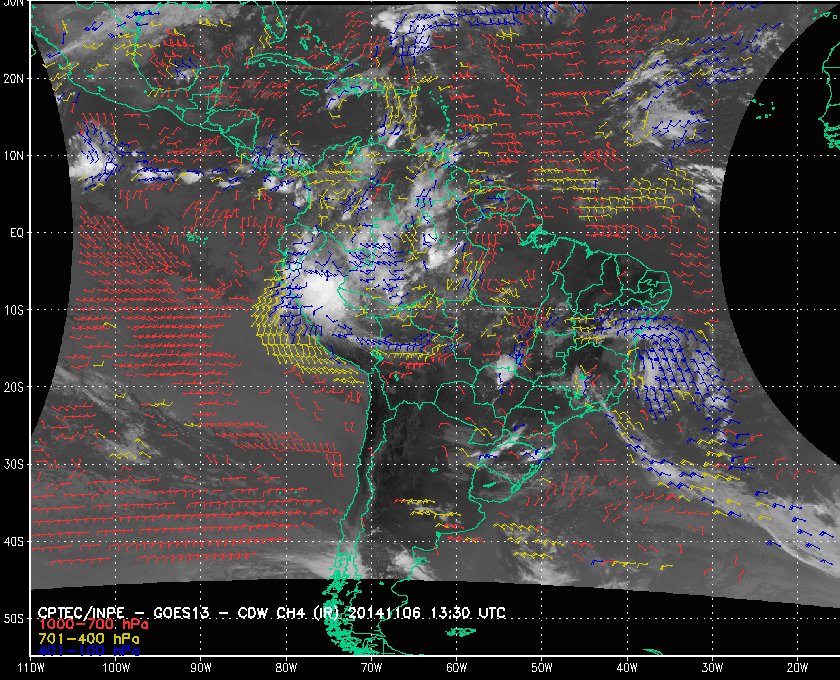Click the 40W longitude label
The width and height of the screenshot is (840, 680).
tap(627, 668)
